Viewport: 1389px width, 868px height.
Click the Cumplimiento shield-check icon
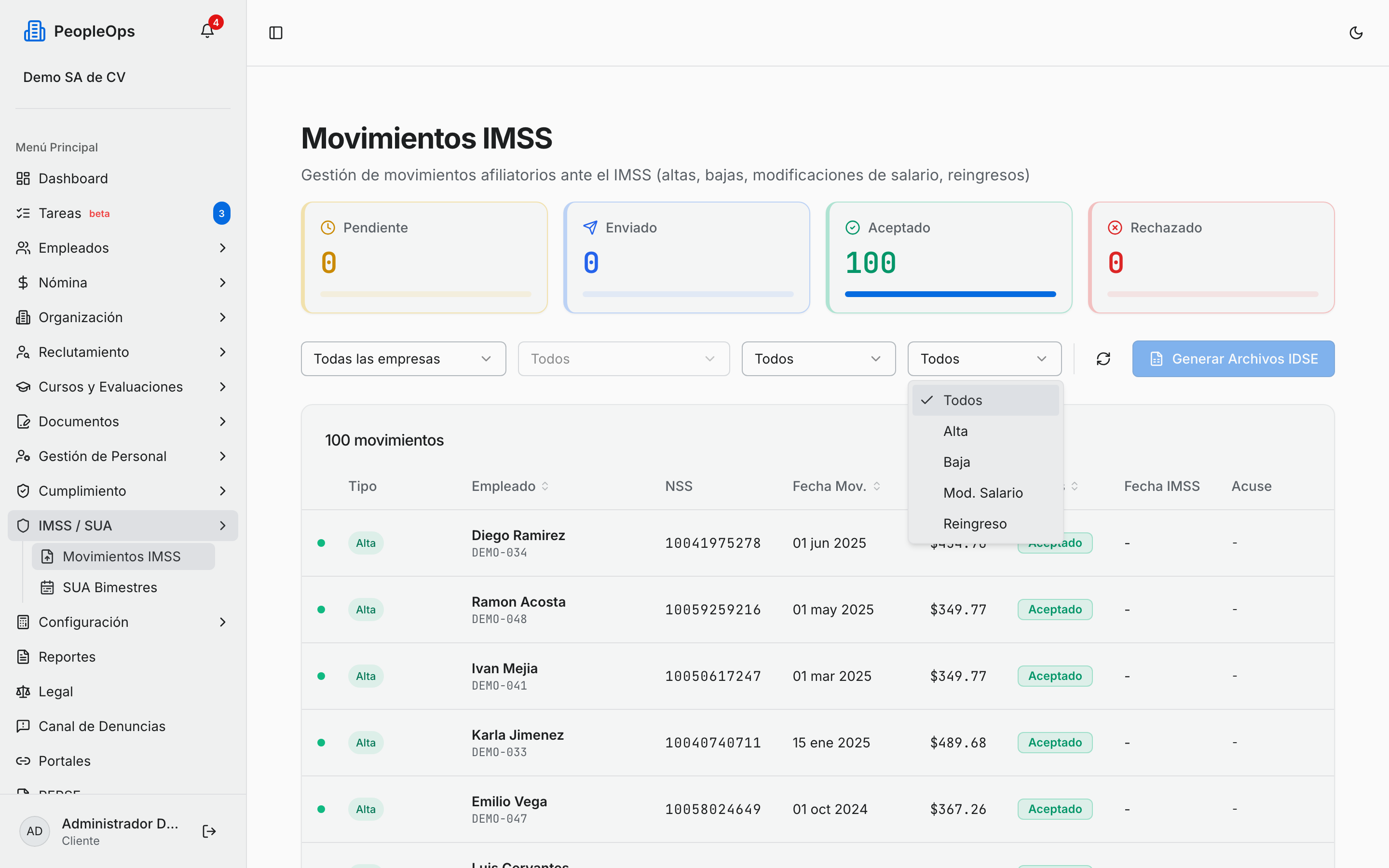pos(23,491)
